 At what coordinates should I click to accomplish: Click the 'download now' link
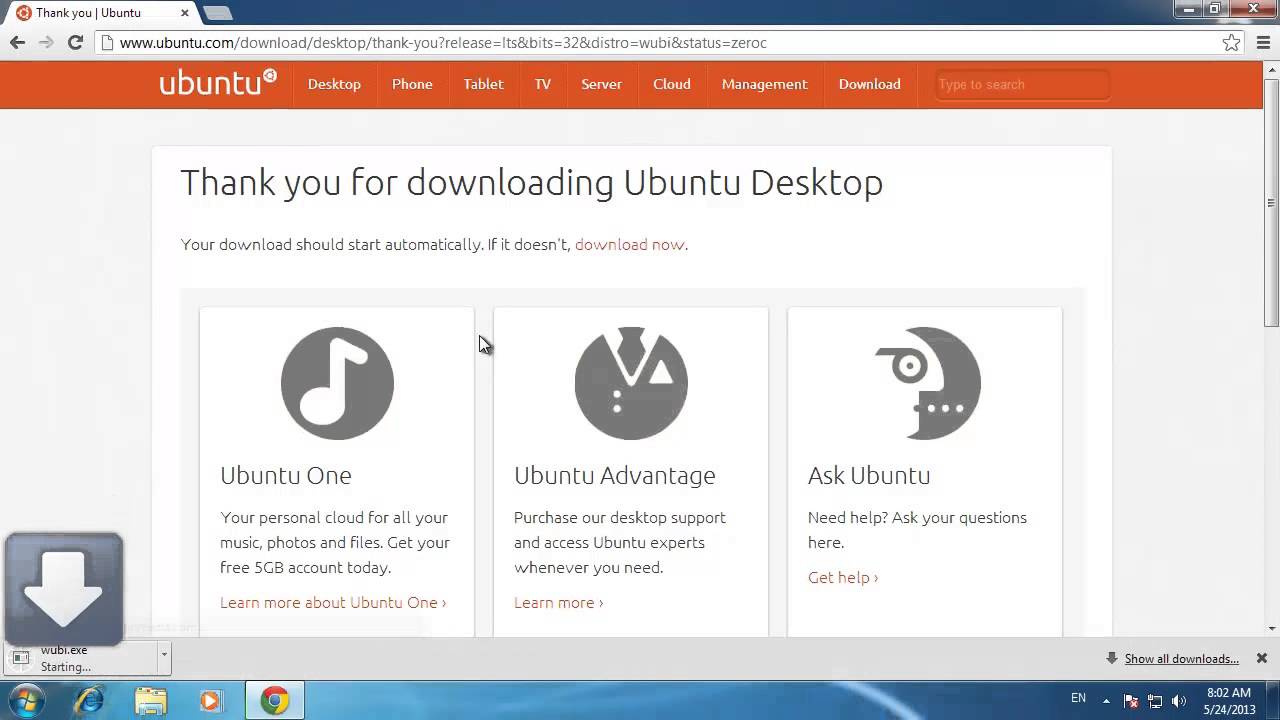(630, 244)
